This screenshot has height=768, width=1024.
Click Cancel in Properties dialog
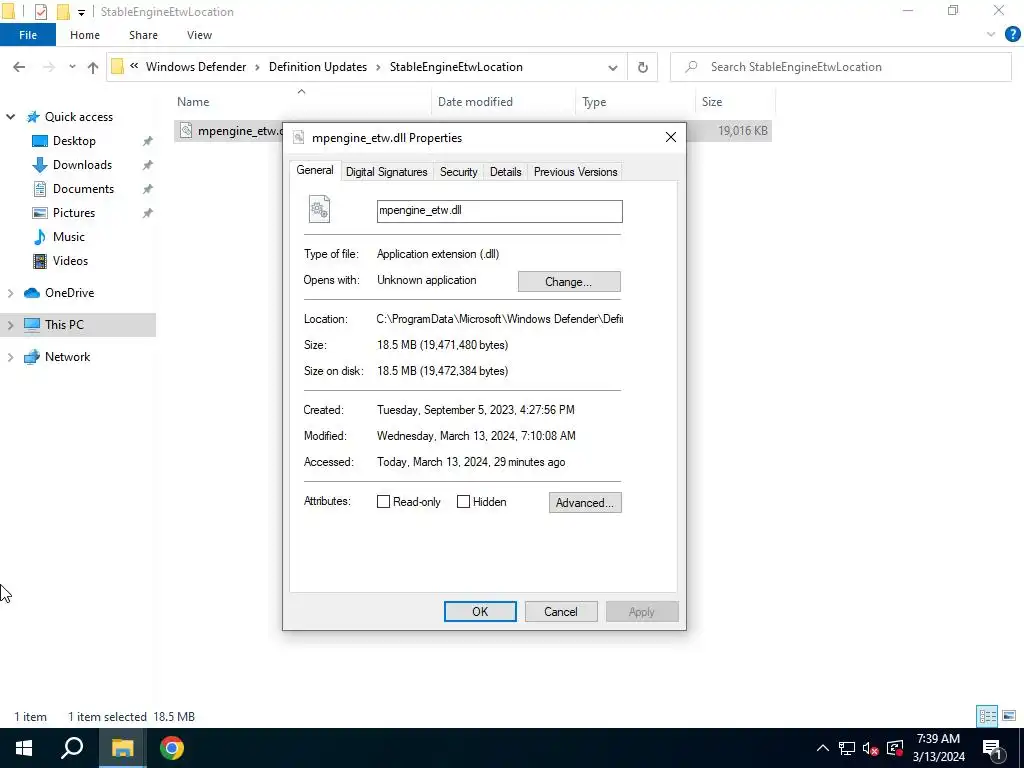coord(561,611)
